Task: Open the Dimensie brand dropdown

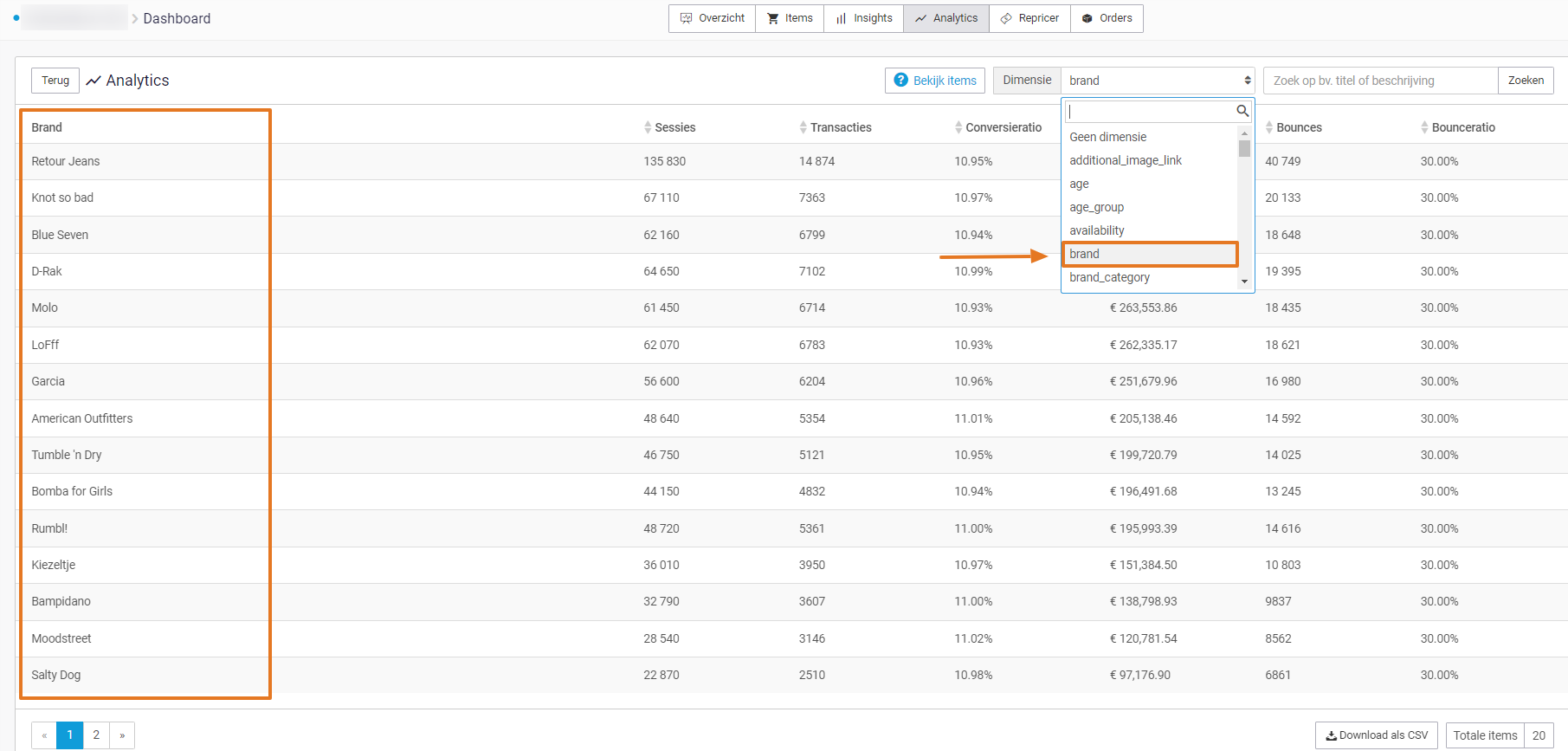Action: tap(1158, 81)
